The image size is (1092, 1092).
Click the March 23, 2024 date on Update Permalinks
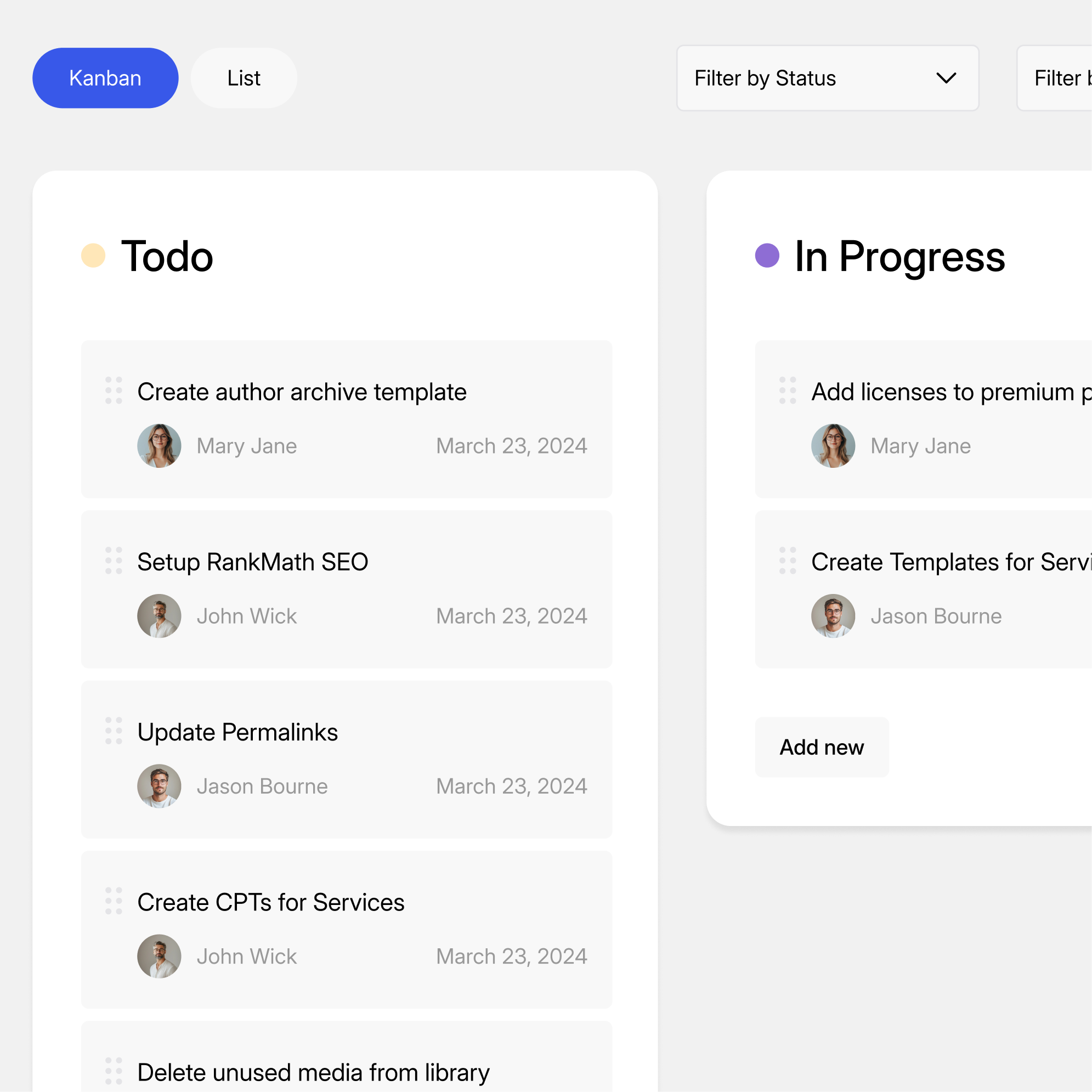coord(512,786)
